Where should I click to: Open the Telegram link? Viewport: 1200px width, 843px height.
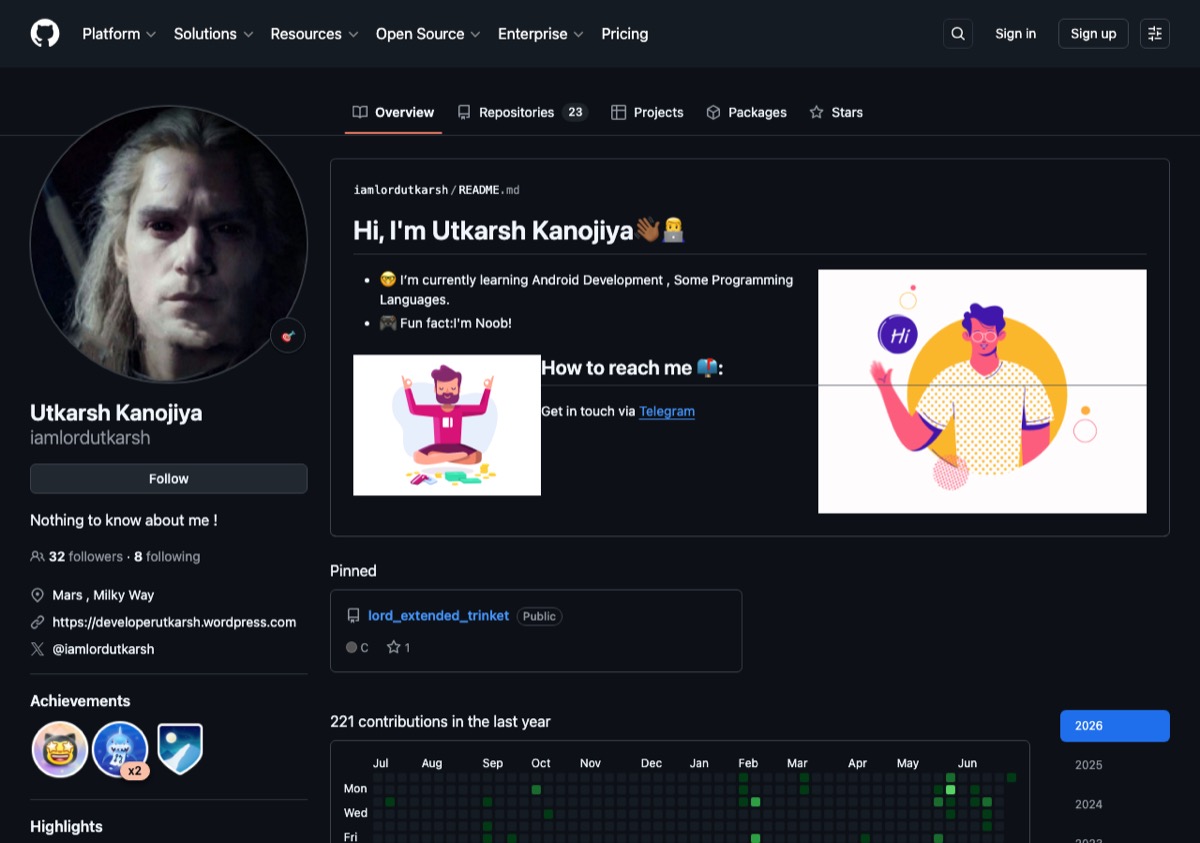tap(667, 411)
